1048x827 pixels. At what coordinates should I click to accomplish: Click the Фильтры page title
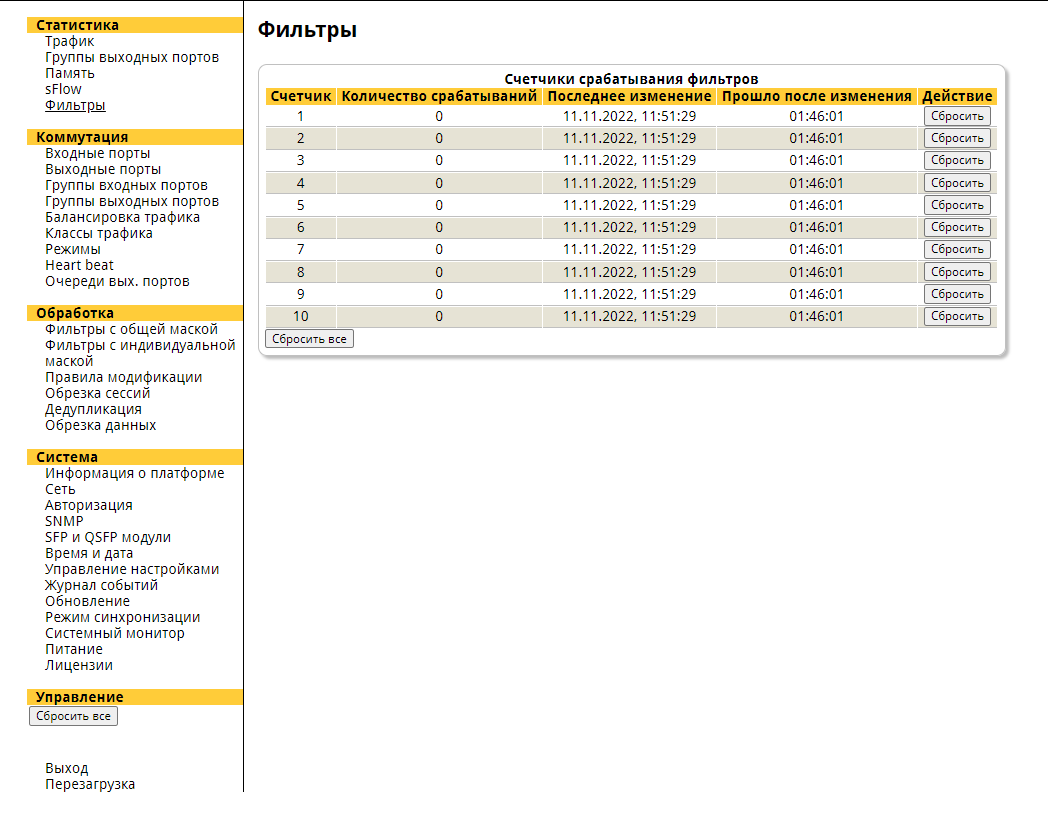click(307, 30)
